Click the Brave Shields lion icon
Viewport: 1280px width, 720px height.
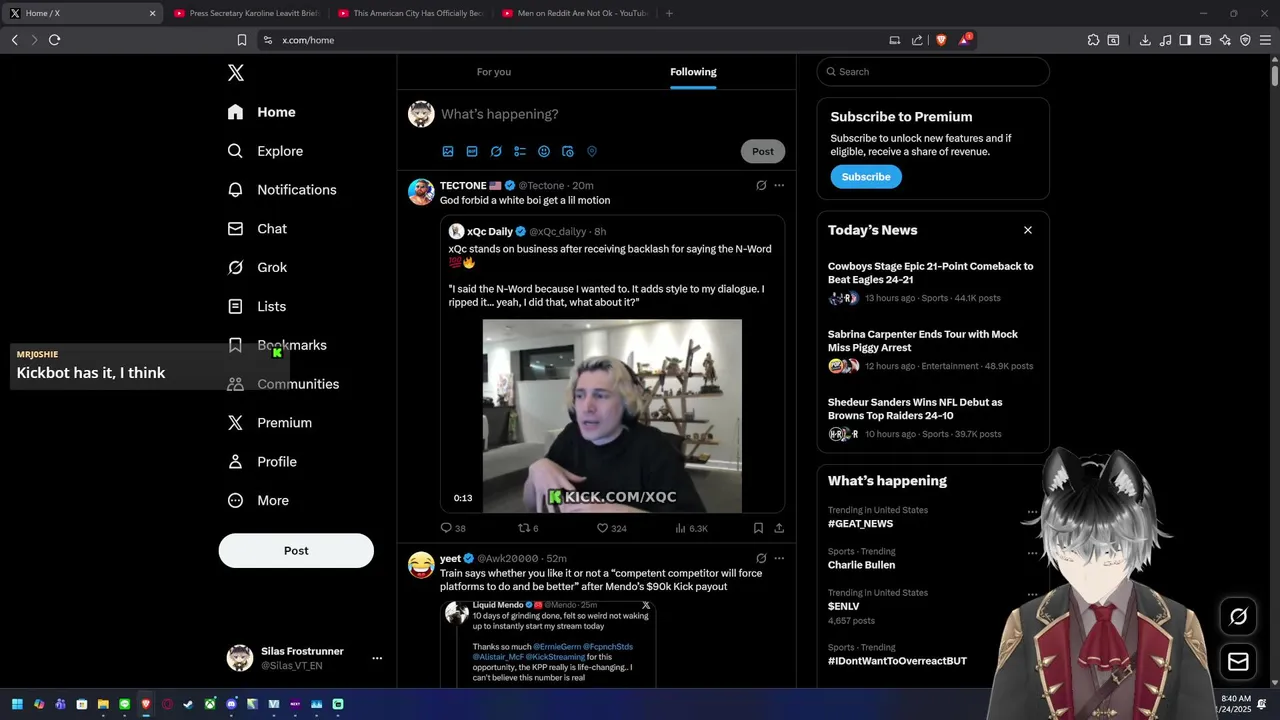pos(941,40)
